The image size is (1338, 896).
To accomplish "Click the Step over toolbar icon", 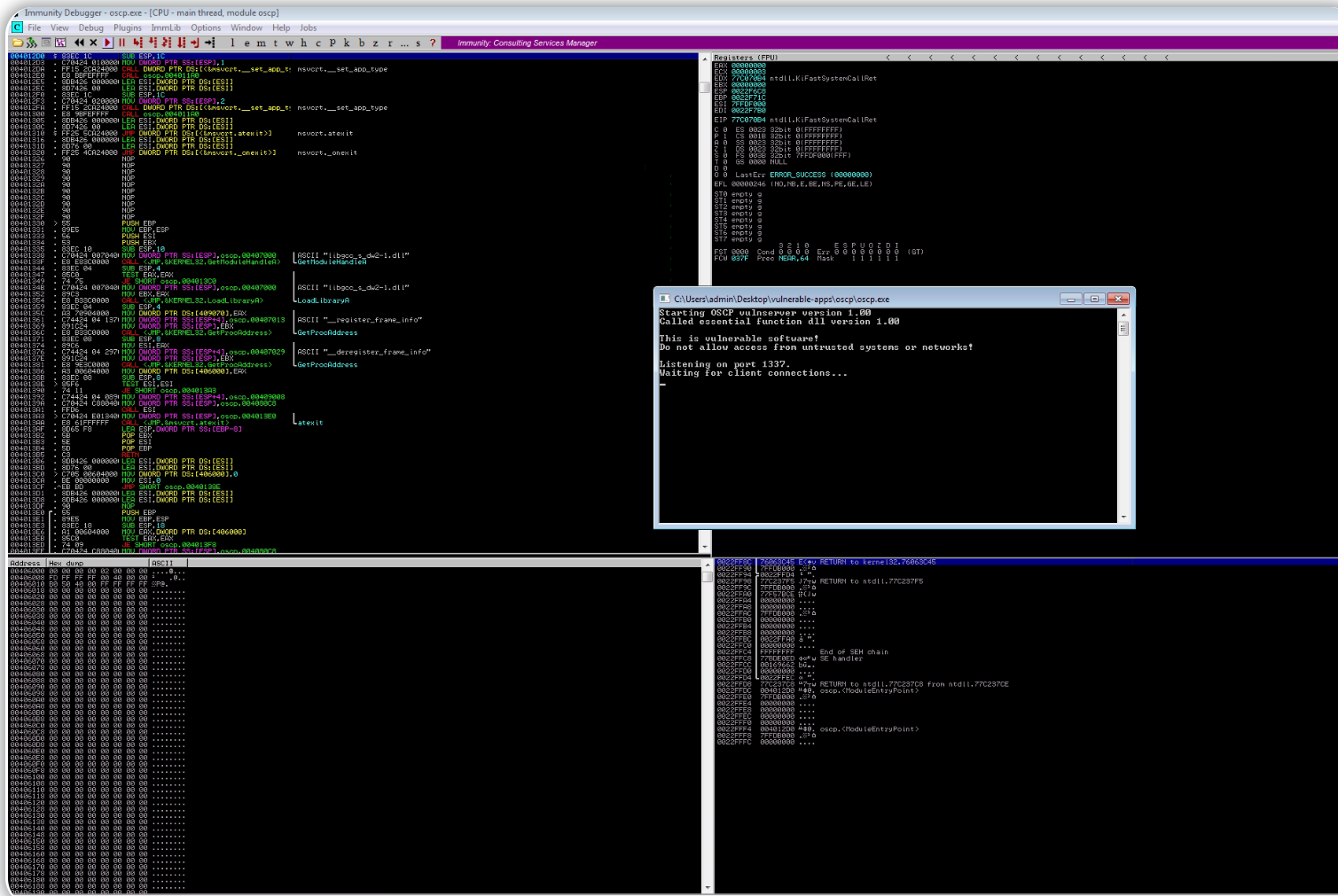I will click(153, 43).
